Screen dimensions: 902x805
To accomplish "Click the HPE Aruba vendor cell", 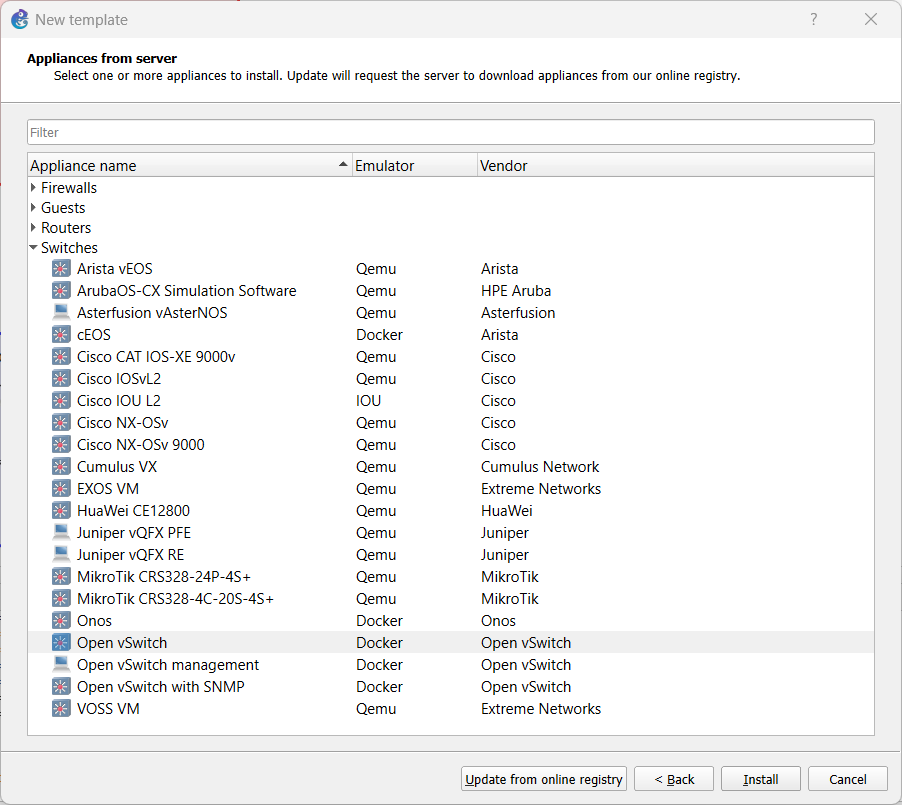I will point(516,291).
